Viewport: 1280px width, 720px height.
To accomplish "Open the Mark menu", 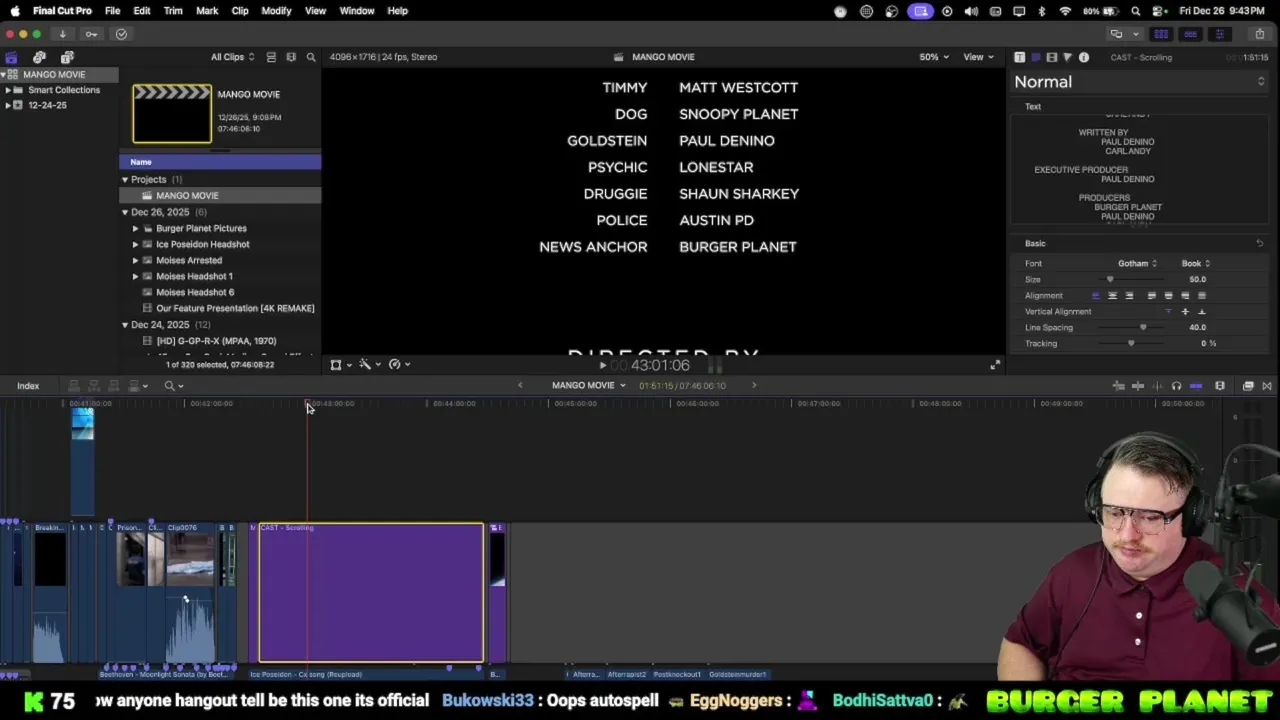I will (207, 11).
